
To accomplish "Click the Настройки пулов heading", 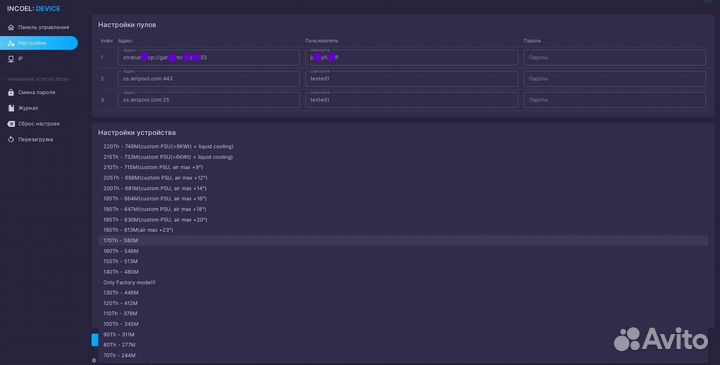I will click(x=127, y=25).
